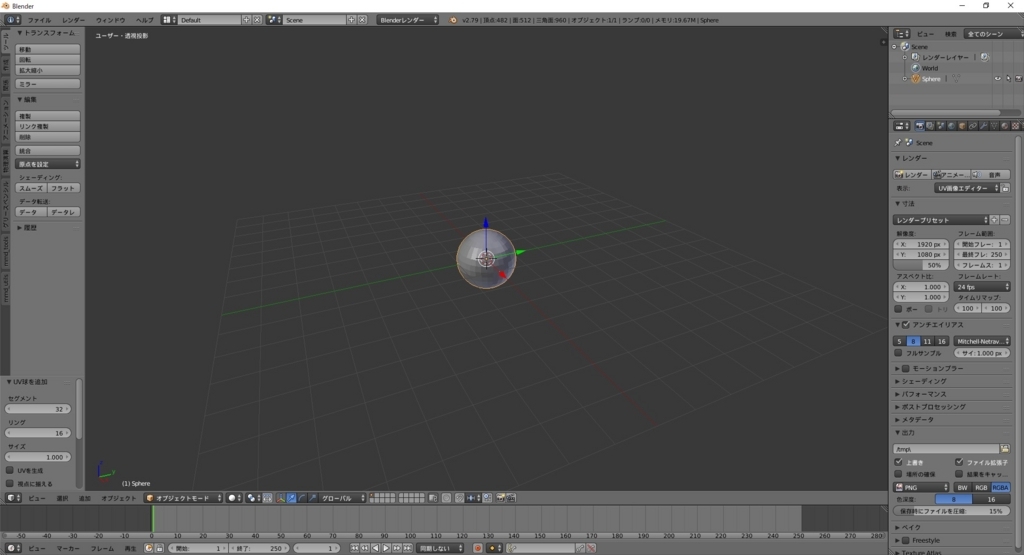1024x555 pixels.
Task: Enable the Freestyle checkbox
Action: tap(906, 540)
